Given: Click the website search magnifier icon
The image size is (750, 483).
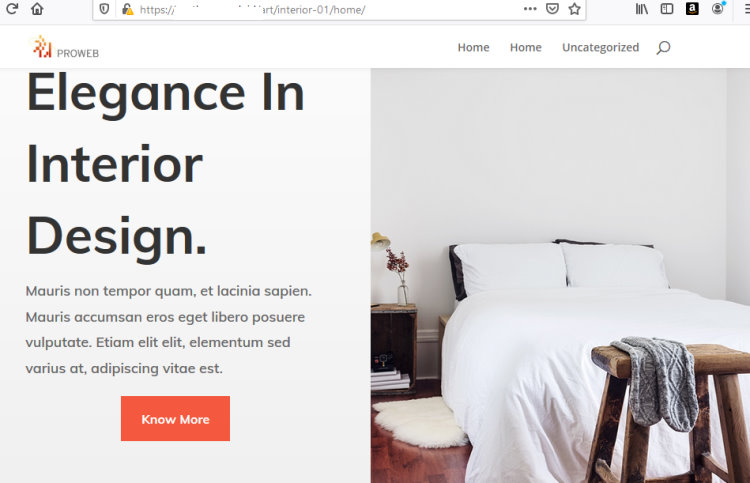Looking at the screenshot, I should [x=663, y=47].
